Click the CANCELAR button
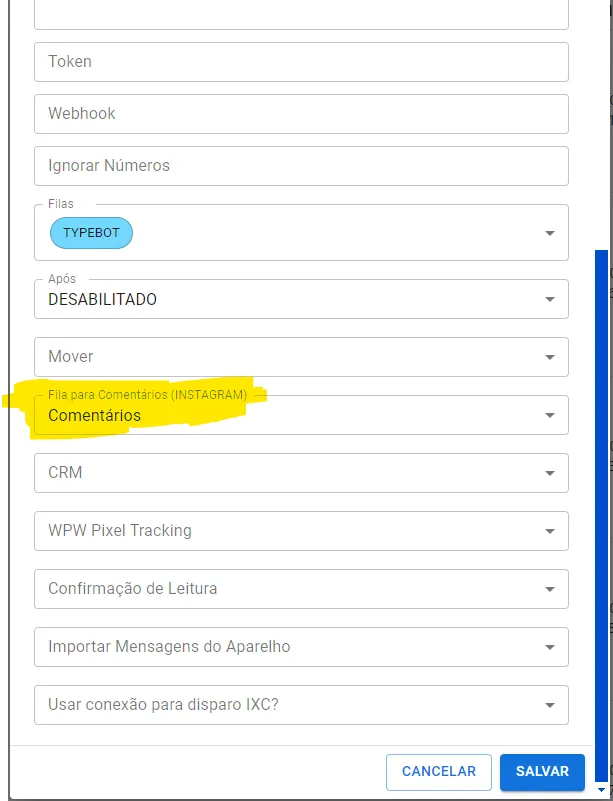Screen dimensions: 613x801 439,772
